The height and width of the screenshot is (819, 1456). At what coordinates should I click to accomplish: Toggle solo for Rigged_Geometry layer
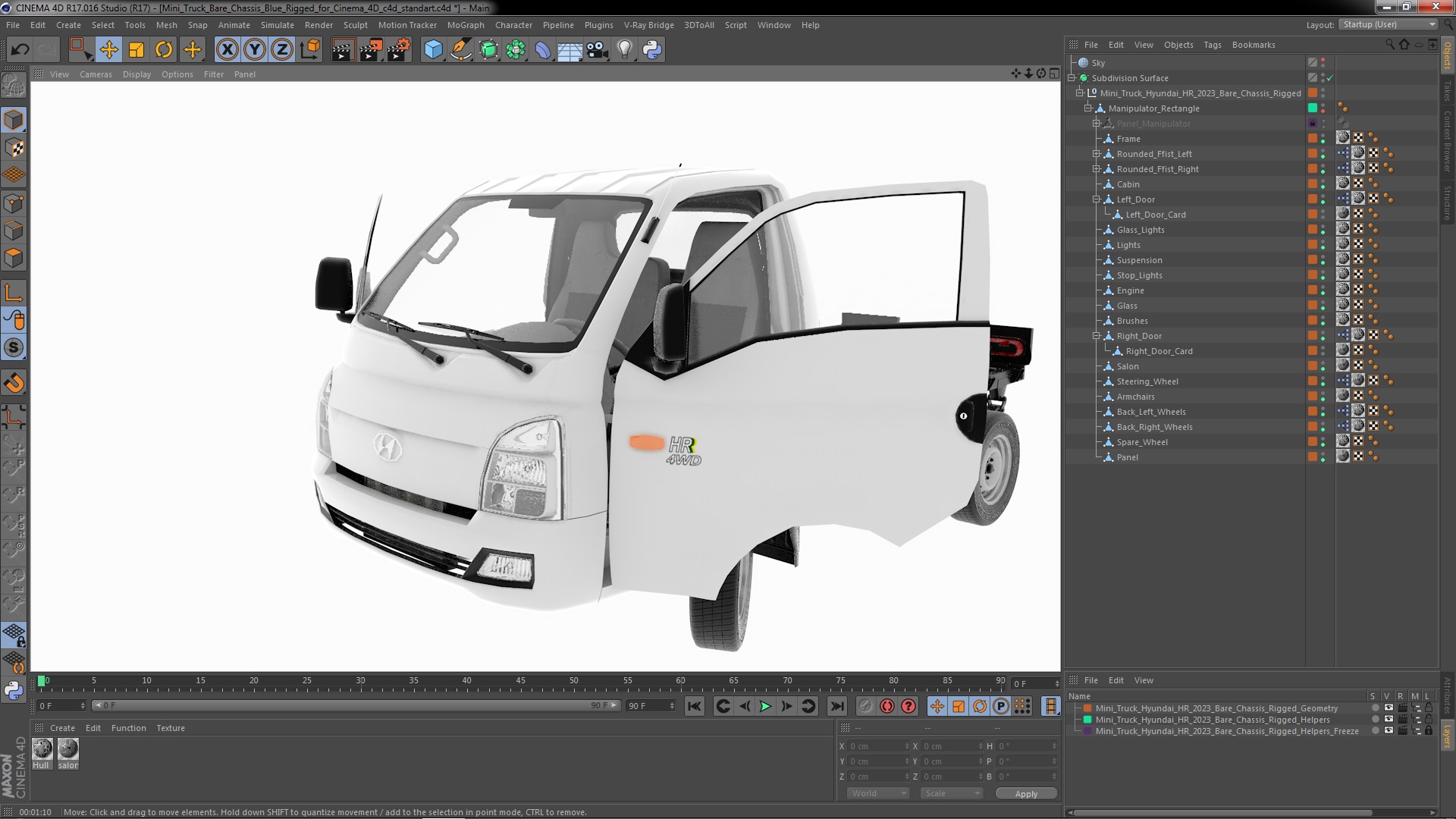click(1375, 708)
